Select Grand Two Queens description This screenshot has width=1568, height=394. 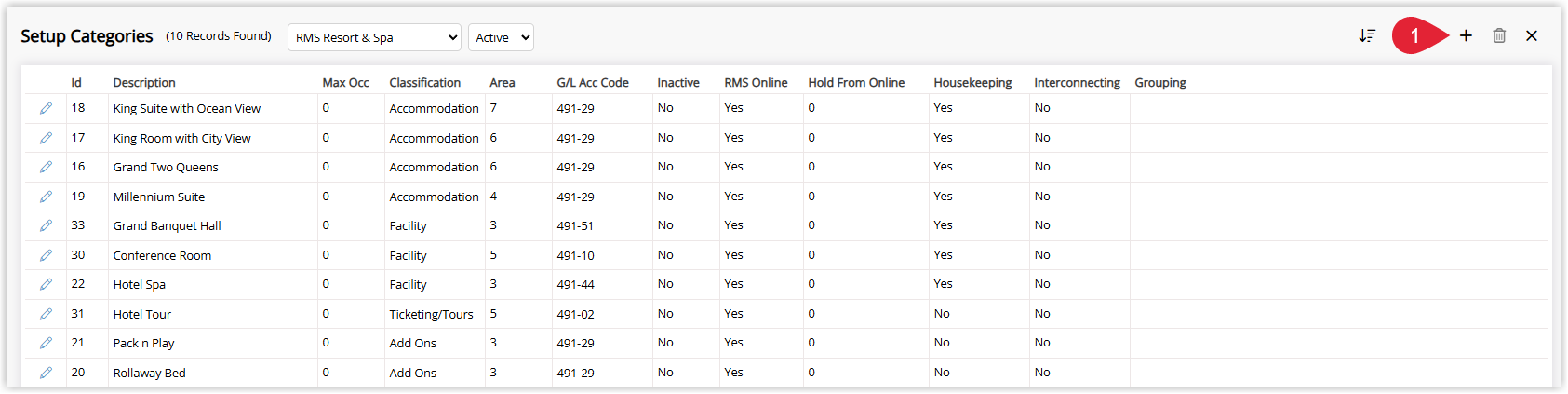pyautogui.click(x=166, y=167)
